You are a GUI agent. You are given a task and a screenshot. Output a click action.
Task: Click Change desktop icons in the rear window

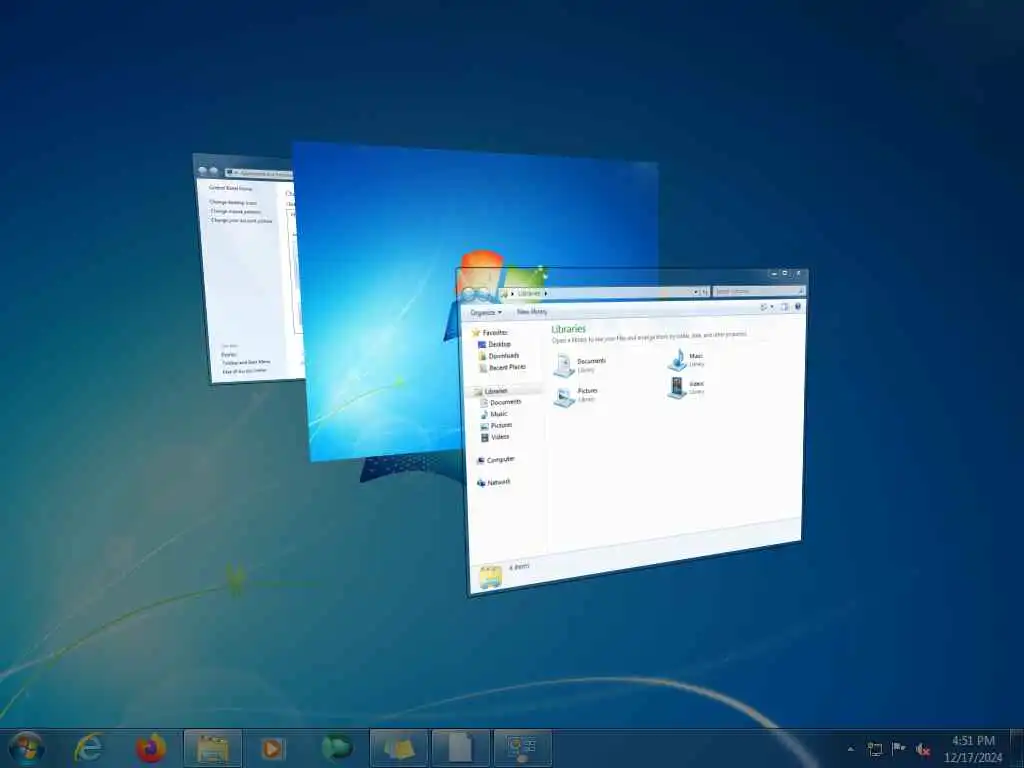[233, 202]
